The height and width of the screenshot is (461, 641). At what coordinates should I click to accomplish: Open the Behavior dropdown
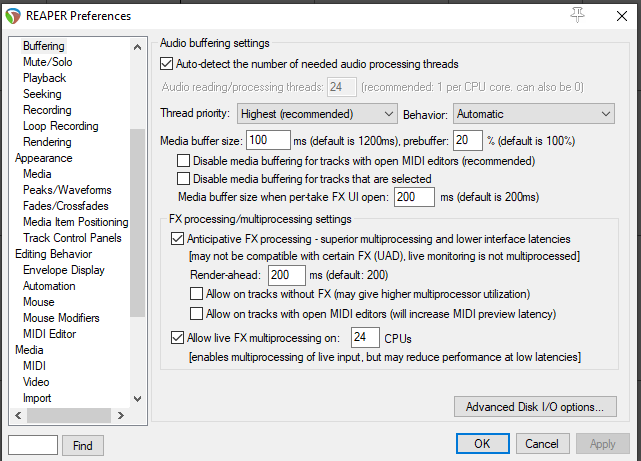pos(533,114)
